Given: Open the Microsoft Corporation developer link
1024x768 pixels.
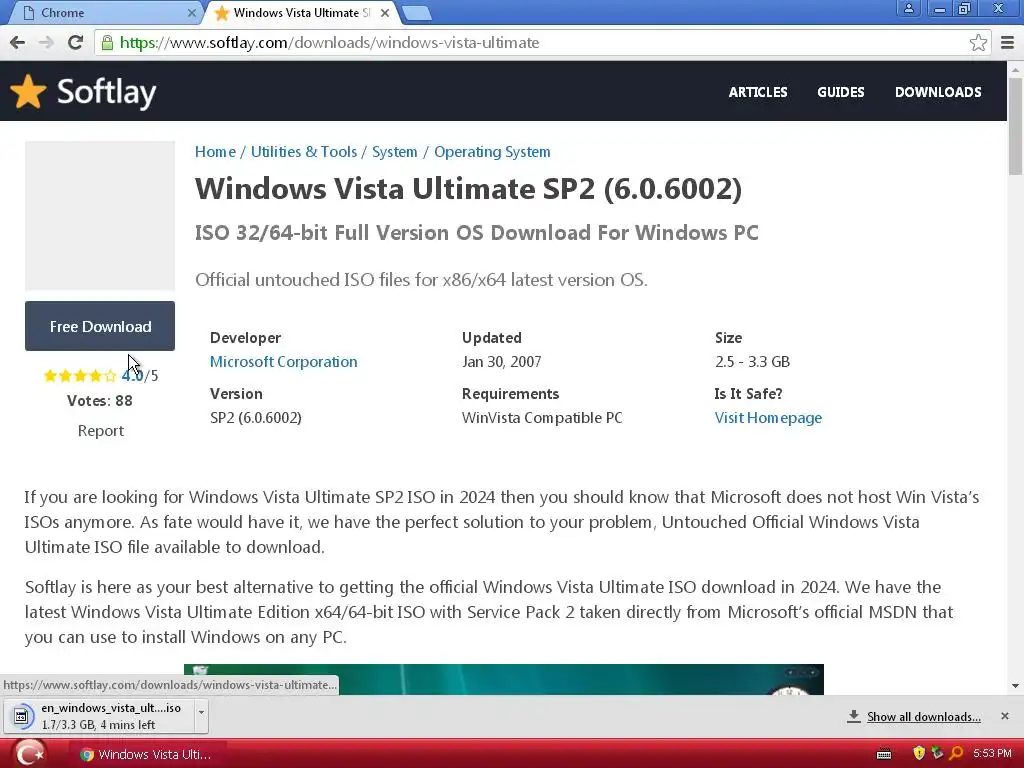Looking at the screenshot, I should (x=283, y=362).
